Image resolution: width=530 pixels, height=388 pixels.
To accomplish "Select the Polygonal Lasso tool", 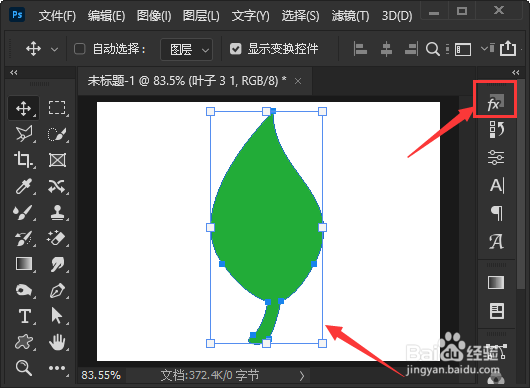I will tap(23, 134).
